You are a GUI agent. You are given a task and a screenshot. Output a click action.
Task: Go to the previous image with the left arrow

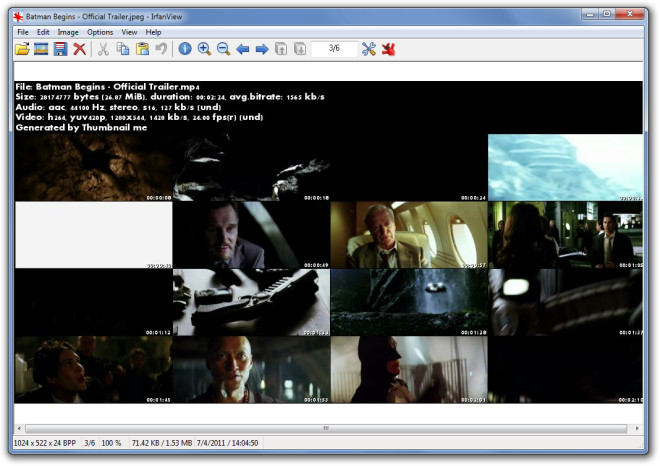[x=242, y=49]
